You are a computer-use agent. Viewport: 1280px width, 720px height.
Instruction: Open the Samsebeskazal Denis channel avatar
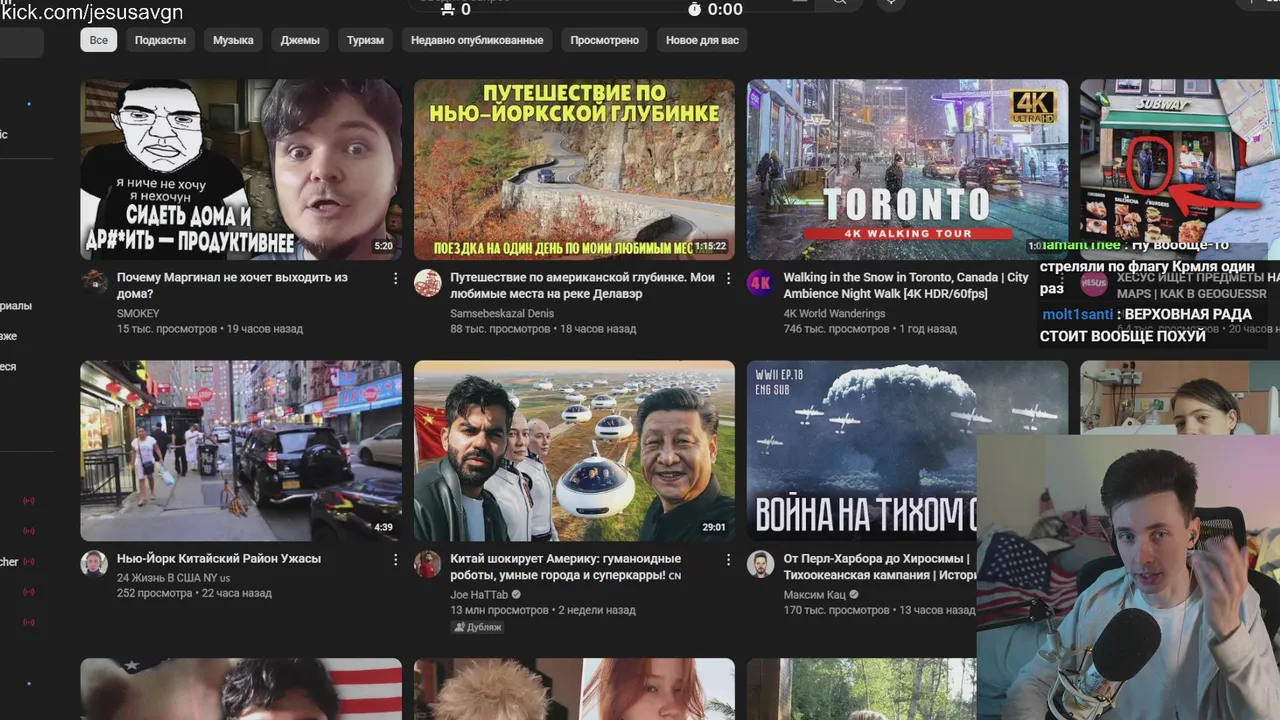click(x=428, y=282)
